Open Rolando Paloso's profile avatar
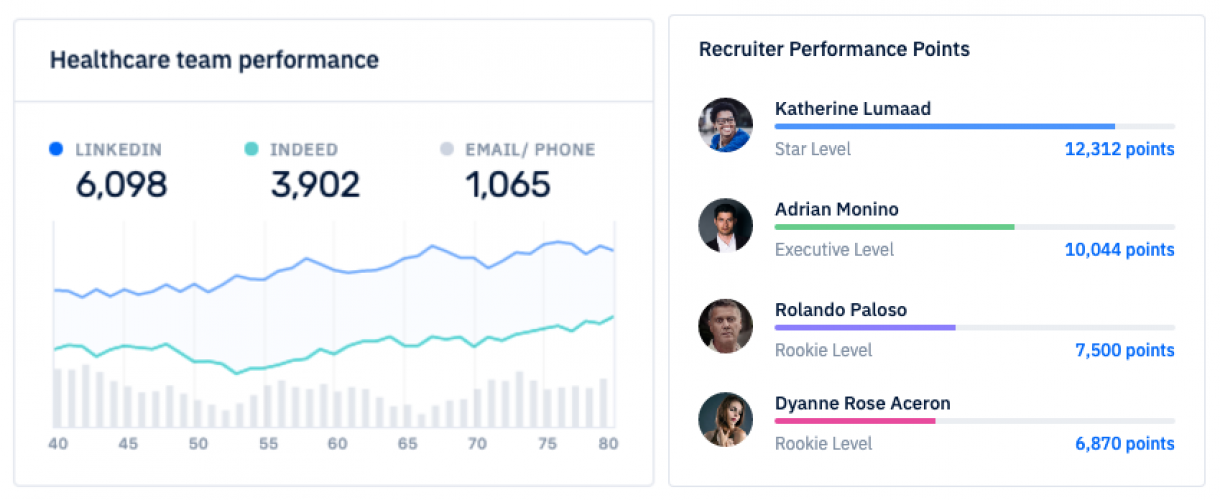This screenshot has height=500, width=1220. tap(725, 325)
